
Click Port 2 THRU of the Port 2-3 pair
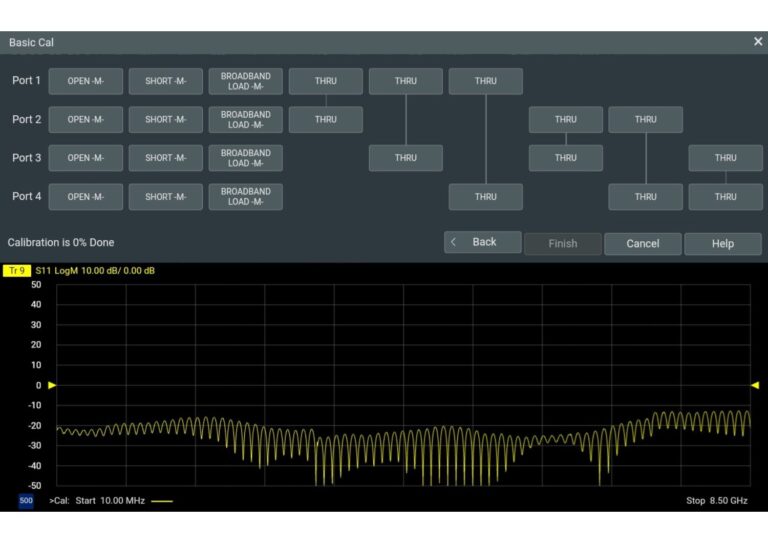point(566,119)
